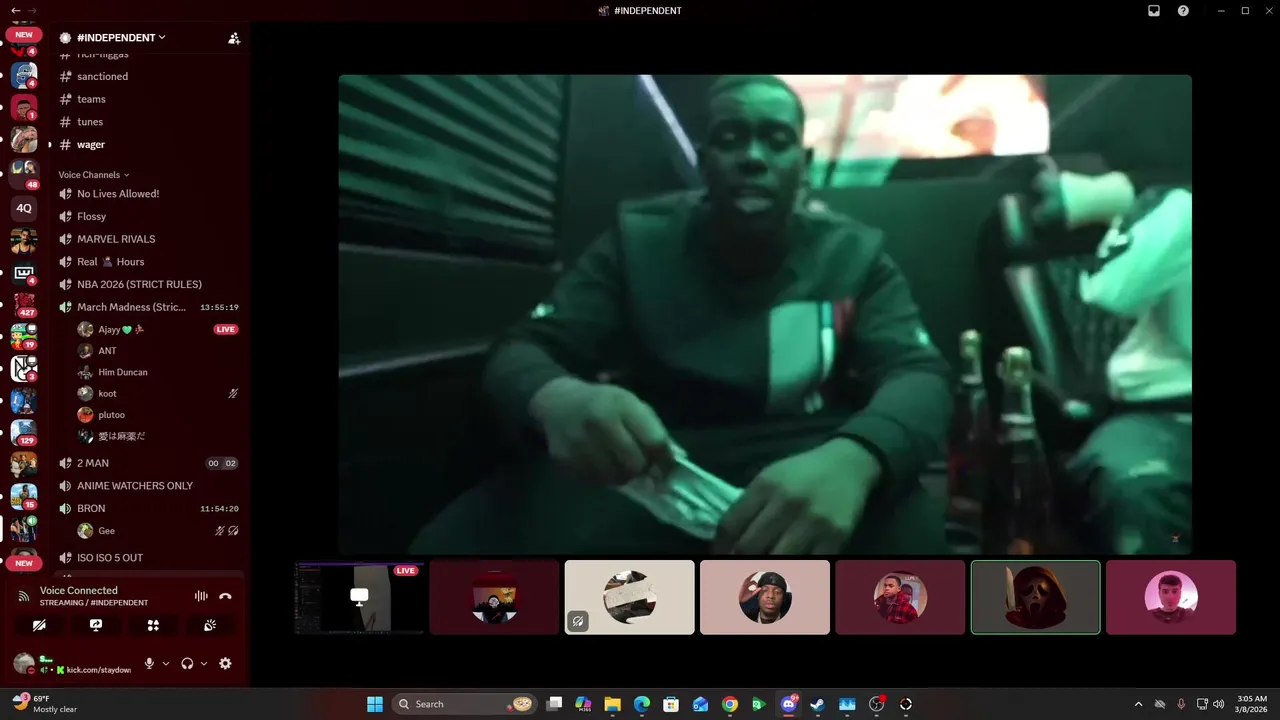Open microphone input options chevron
Screen dimensions: 1280x720
pyautogui.click(x=166, y=663)
